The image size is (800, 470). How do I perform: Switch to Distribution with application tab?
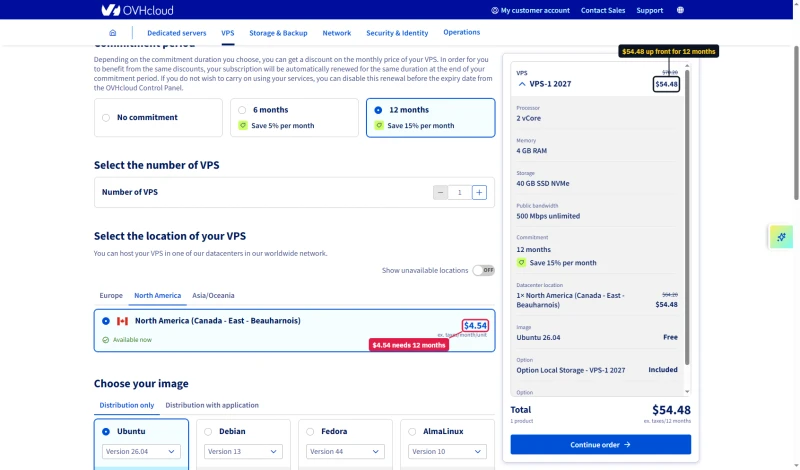[x=212, y=405]
